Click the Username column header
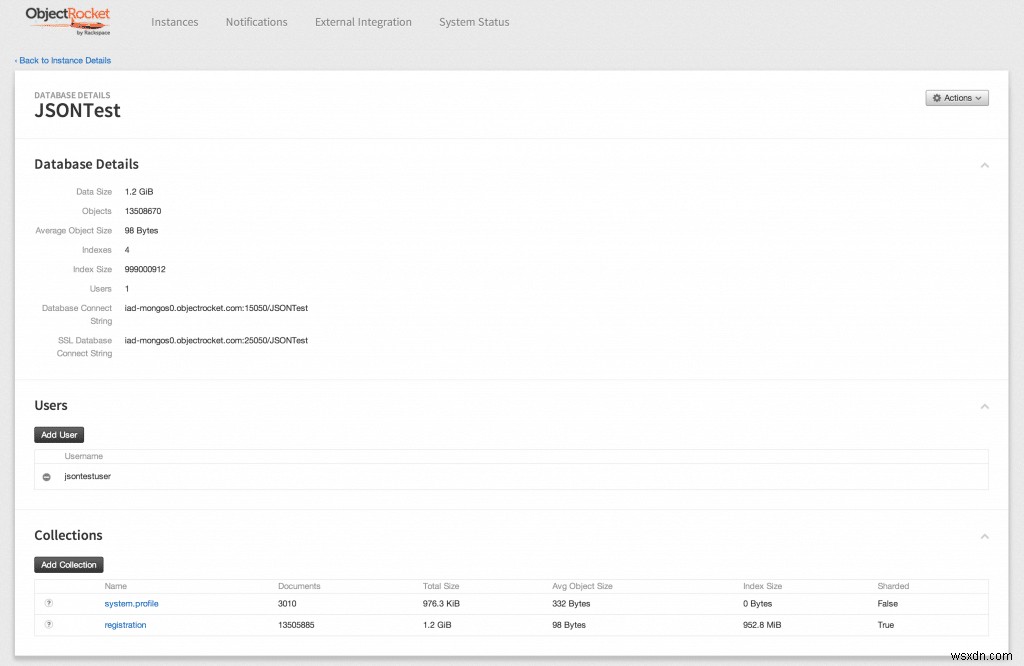This screenshot has height=666, width=1024. (84, 456)
